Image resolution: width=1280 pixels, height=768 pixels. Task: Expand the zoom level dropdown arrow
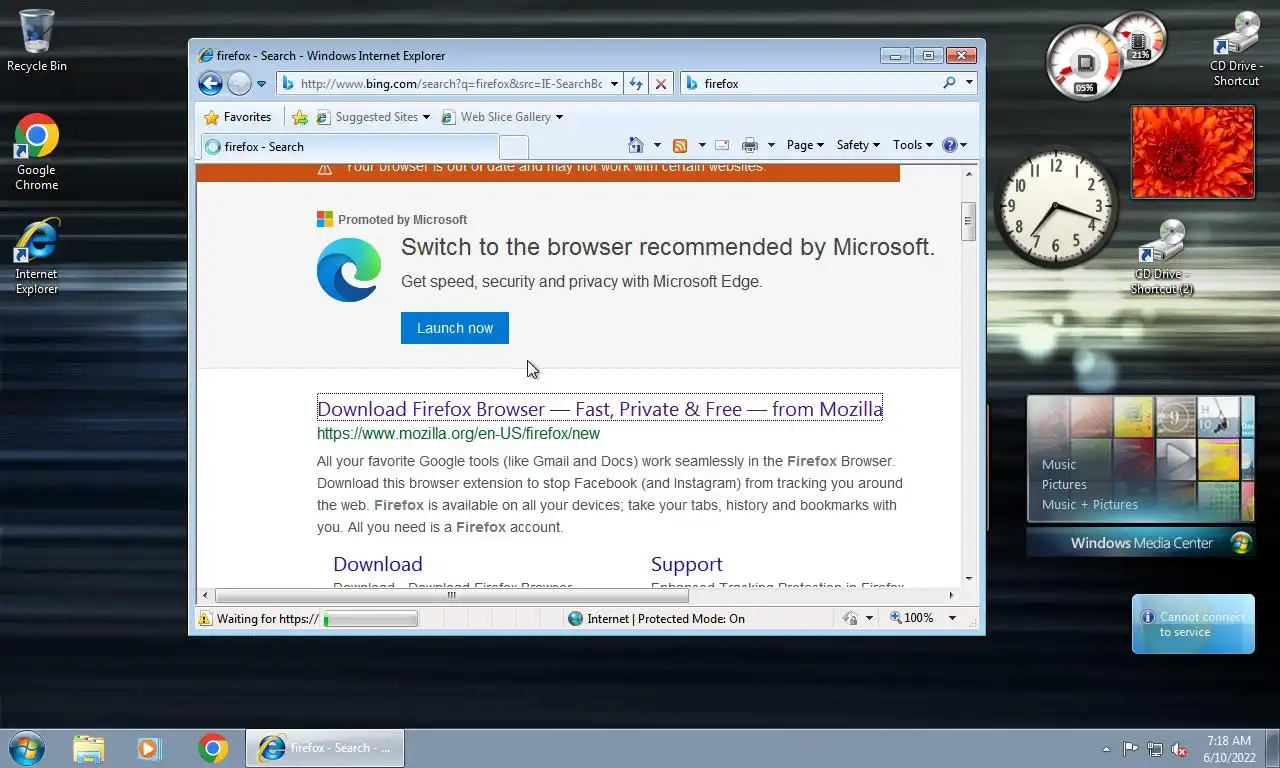(952, 618)
